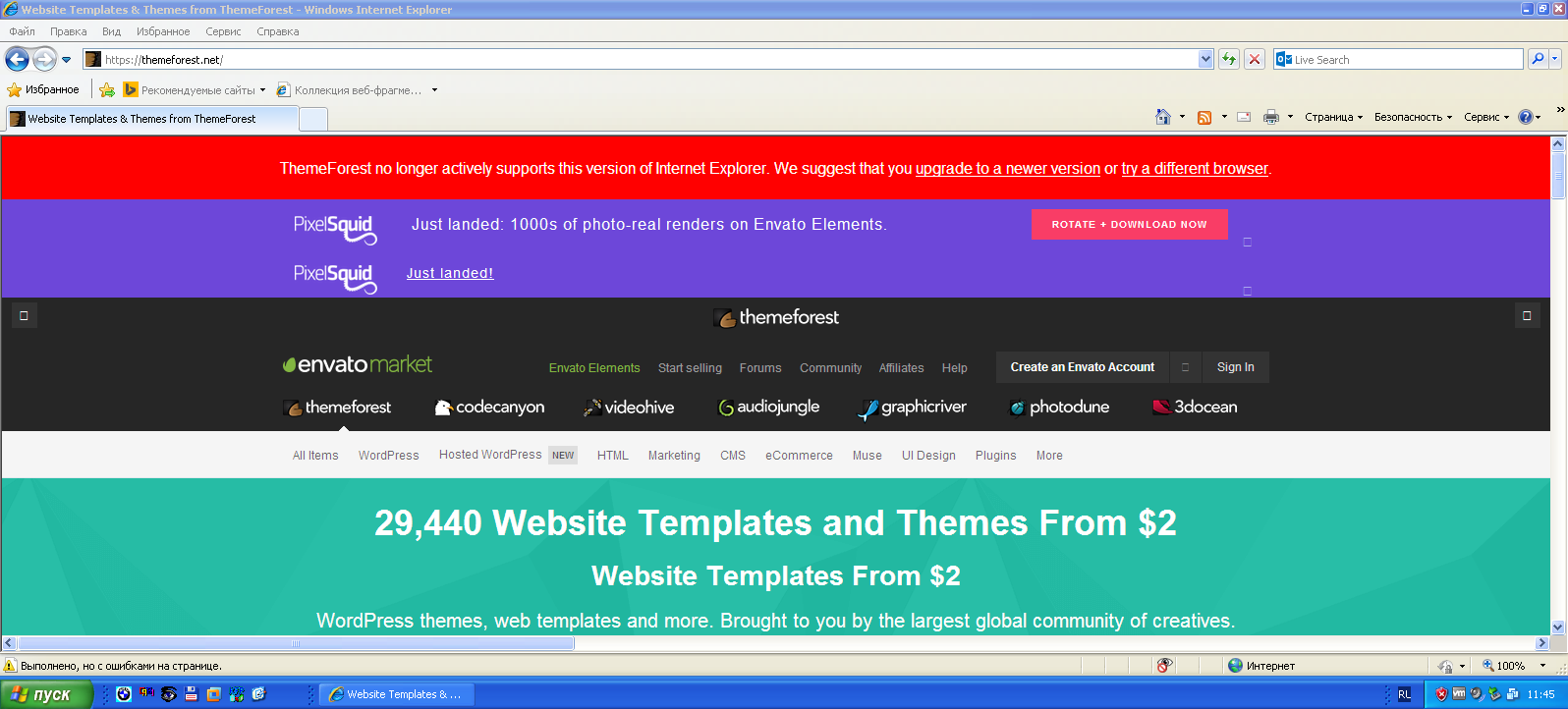Follow the 'upgrade to a newer version' link
Viewport: 1568px width, 709px height.
click(1007, 169)
